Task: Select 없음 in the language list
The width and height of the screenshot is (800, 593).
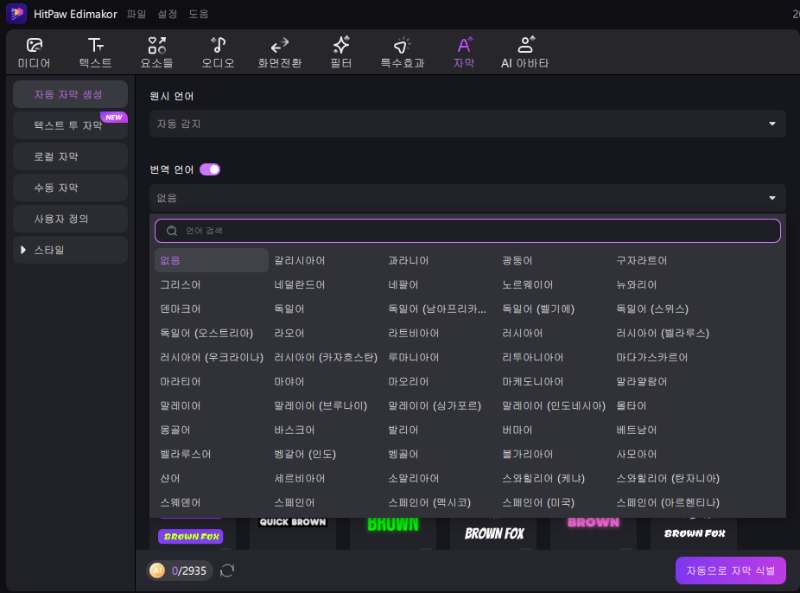Action: pyautogui.click(x=211, y=260)
